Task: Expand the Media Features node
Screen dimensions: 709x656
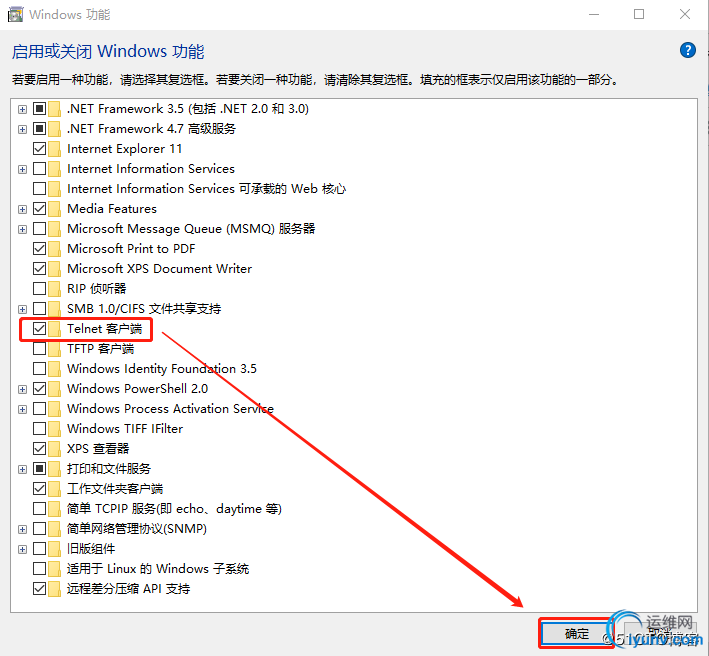Action: (x=22, y=209)
